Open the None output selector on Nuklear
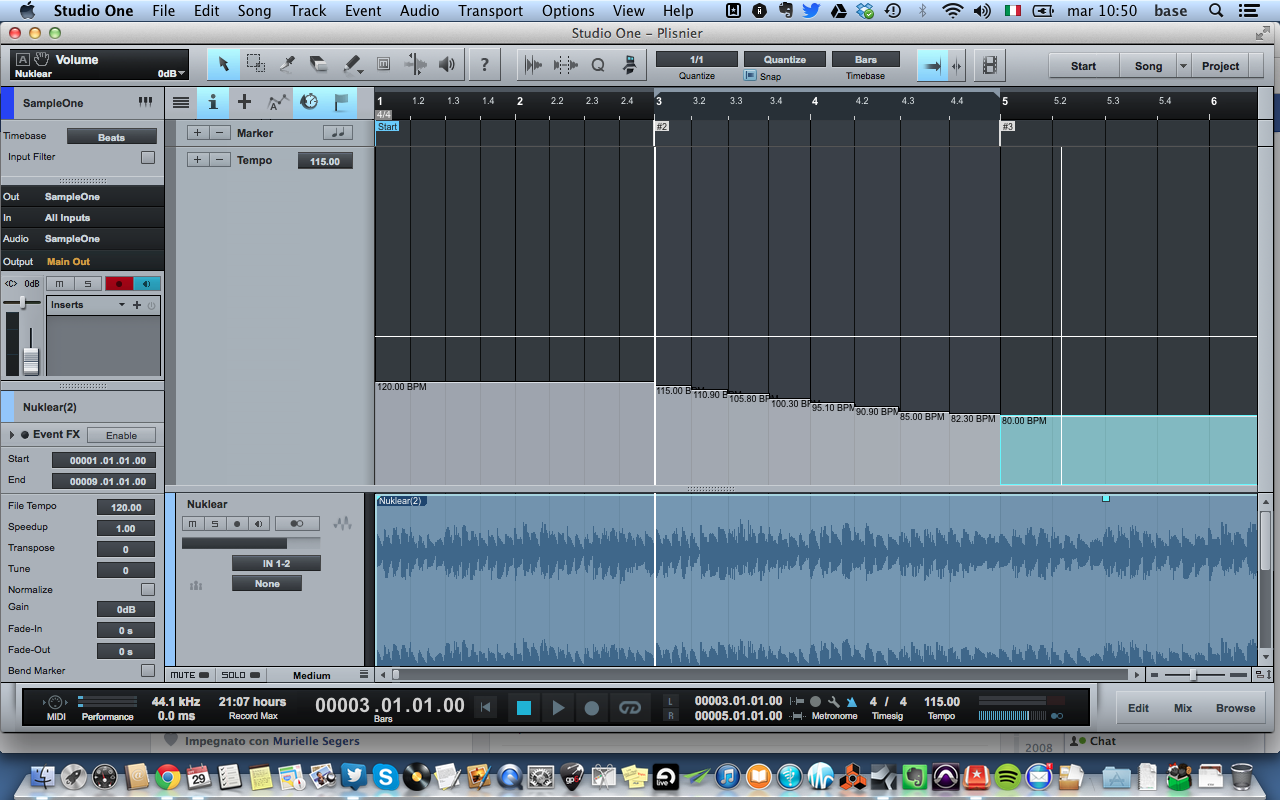Screen dimensions: 1280x800 [x=267, y=584]
